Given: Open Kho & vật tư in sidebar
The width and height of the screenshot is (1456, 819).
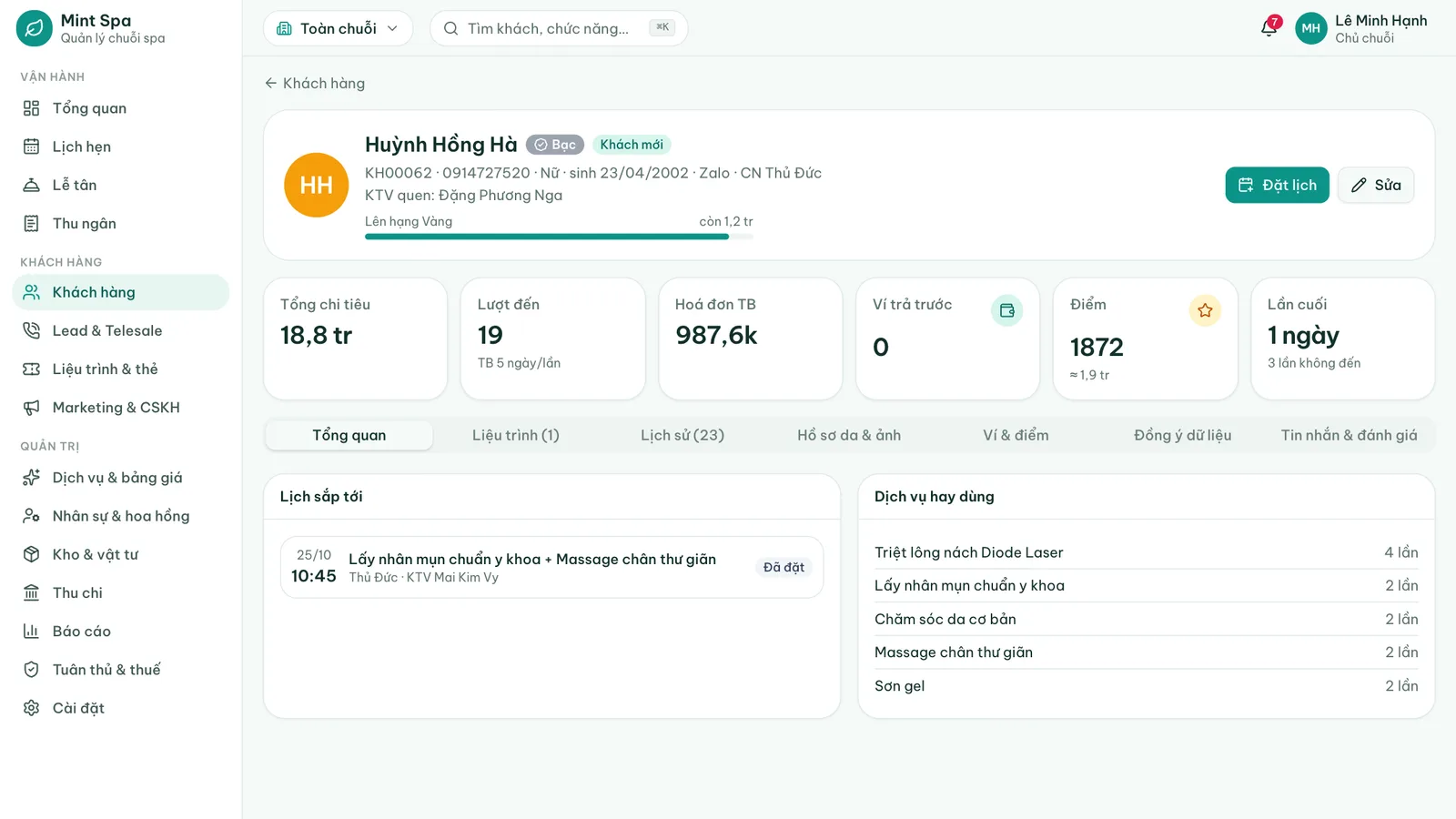Looking at the screenshot, I should (x=121, y=554).
